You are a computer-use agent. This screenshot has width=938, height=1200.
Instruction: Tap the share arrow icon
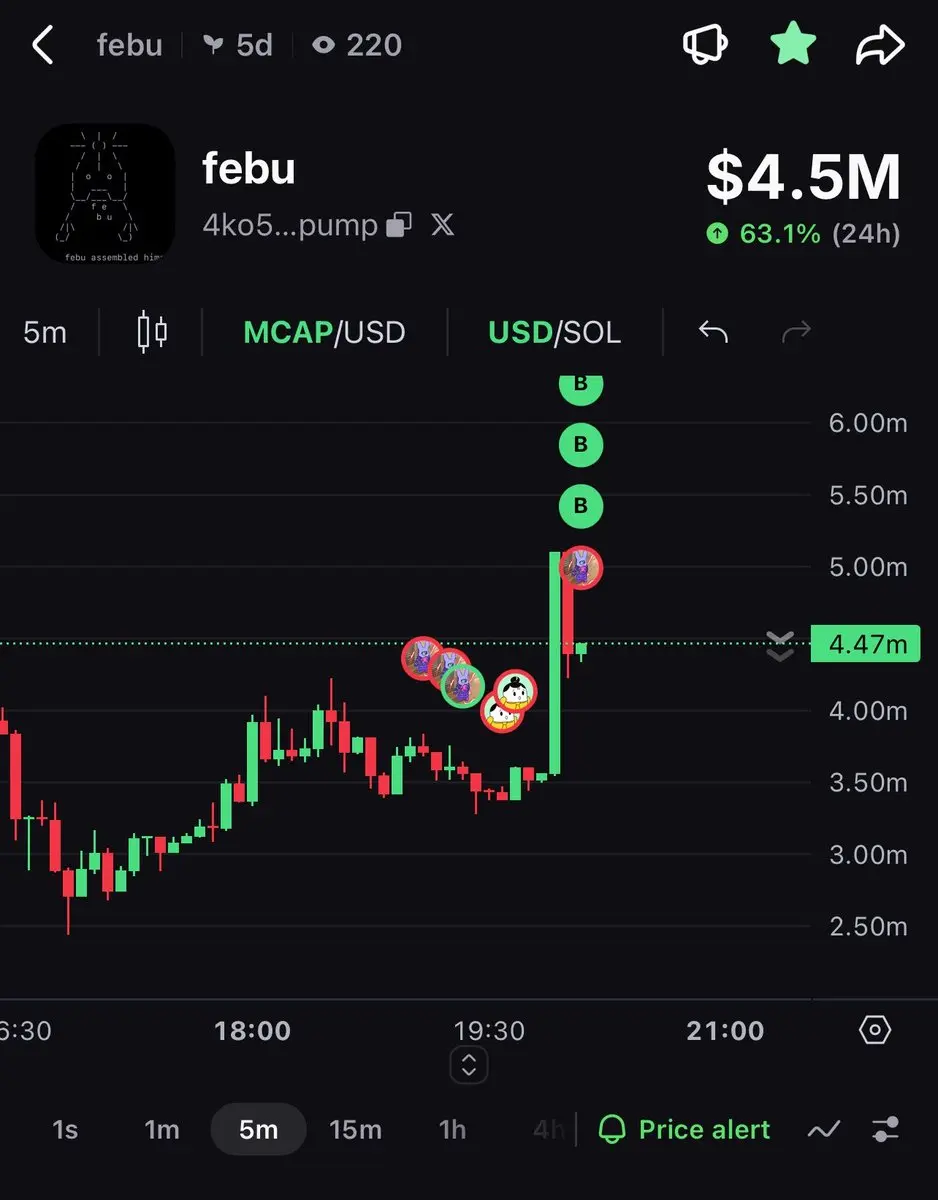880,45
